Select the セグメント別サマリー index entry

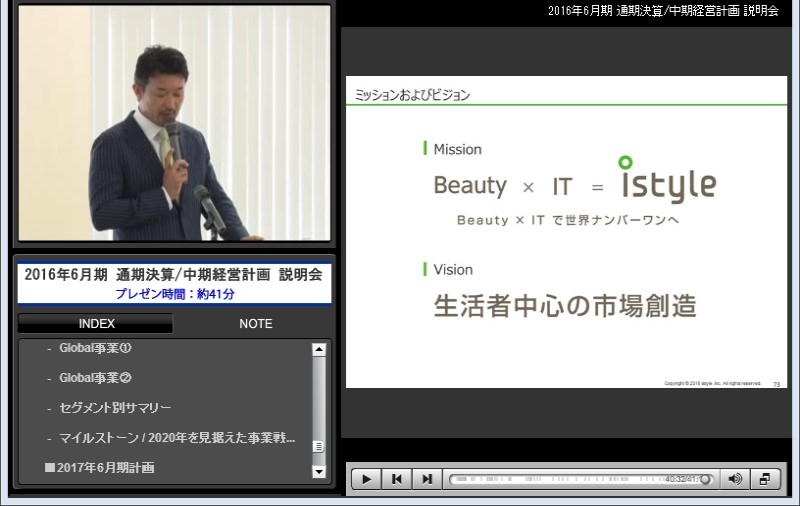point(115,408)
